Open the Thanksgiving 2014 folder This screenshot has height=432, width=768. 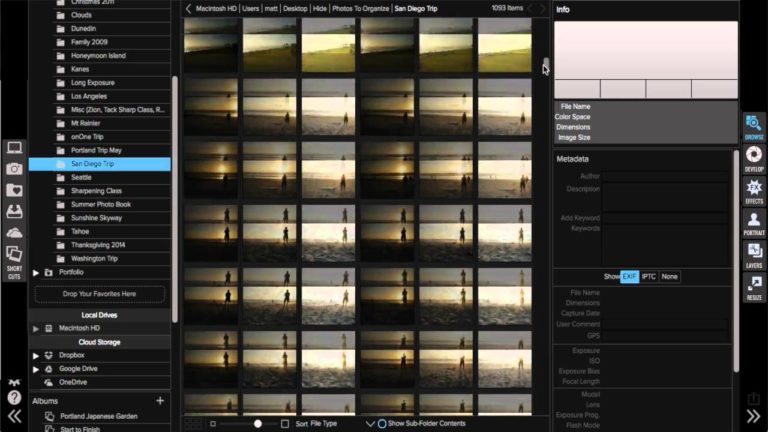click(98, 245)
